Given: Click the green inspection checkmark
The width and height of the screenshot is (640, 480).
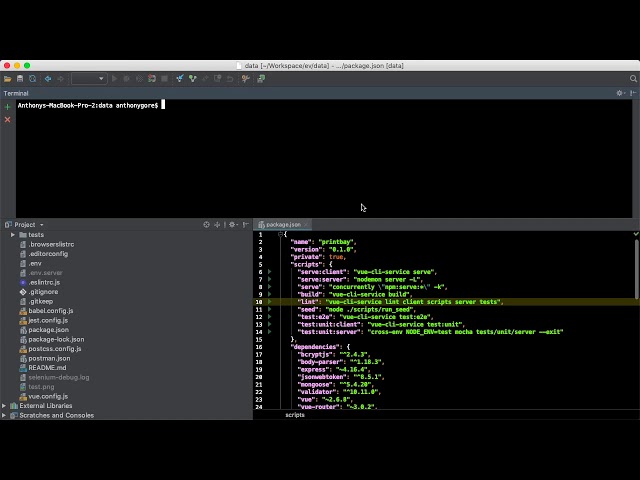Looking at the screenshot, I should [636, 234].
